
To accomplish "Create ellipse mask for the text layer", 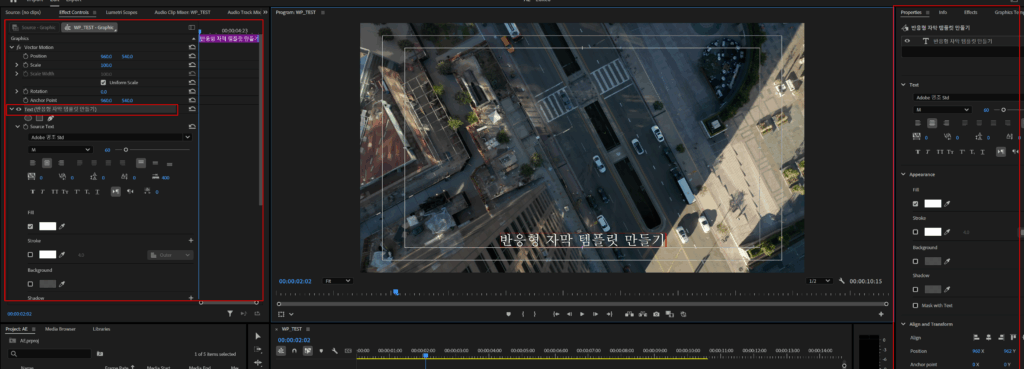I will pos(28,118).
